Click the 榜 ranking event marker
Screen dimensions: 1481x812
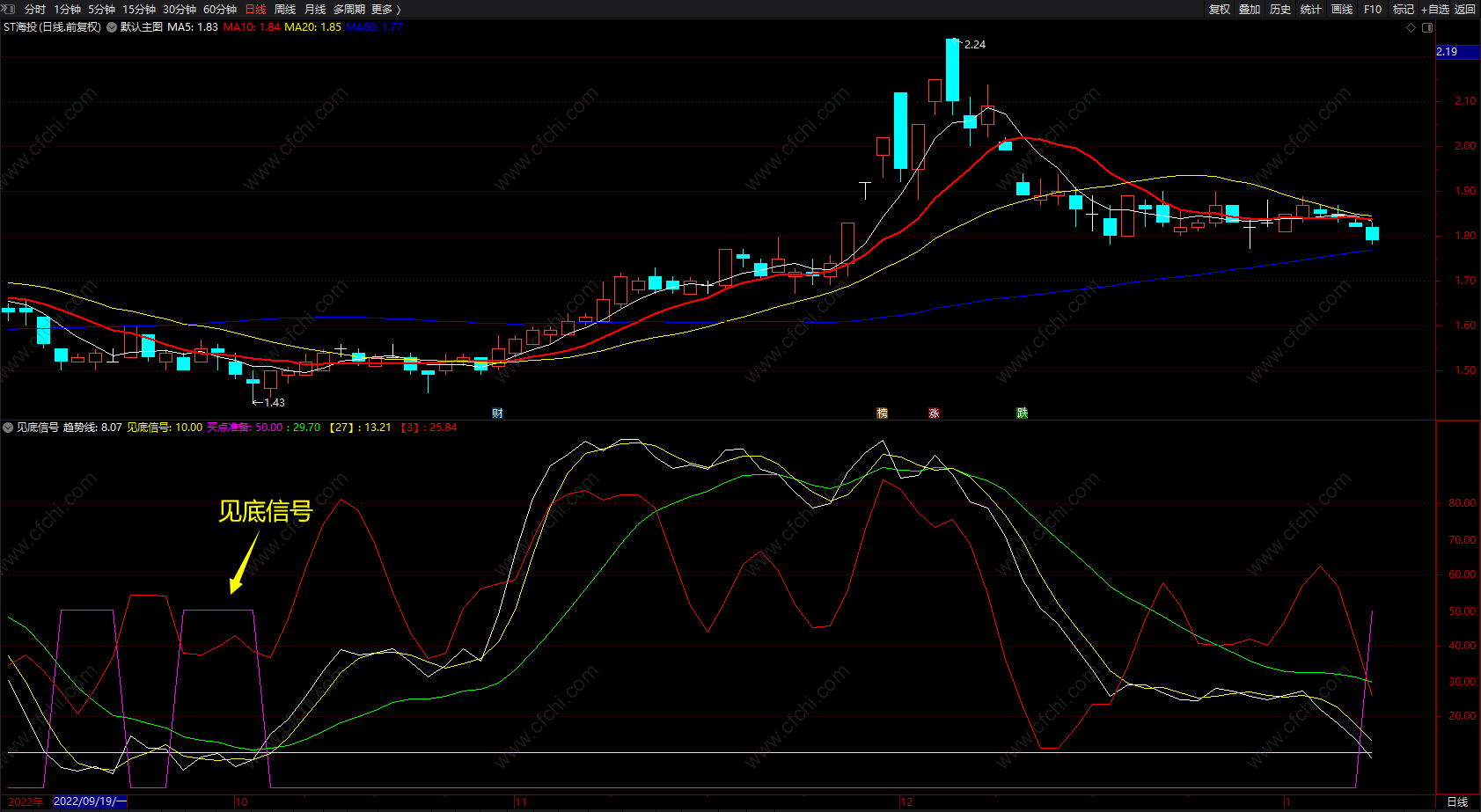coord(882,413)
